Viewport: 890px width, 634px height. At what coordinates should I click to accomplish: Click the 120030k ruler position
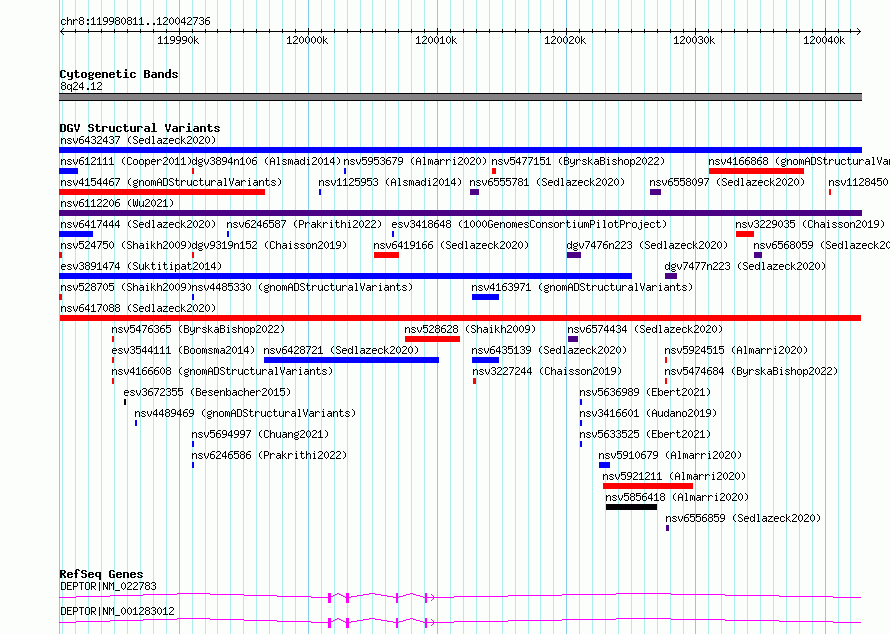694,40
